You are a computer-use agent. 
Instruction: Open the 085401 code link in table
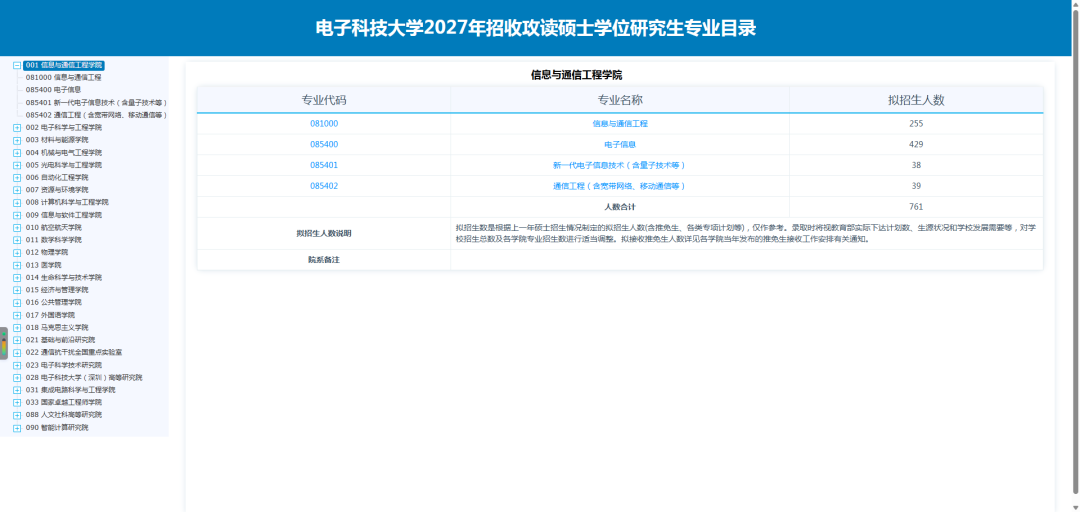[x=324, y=165]
